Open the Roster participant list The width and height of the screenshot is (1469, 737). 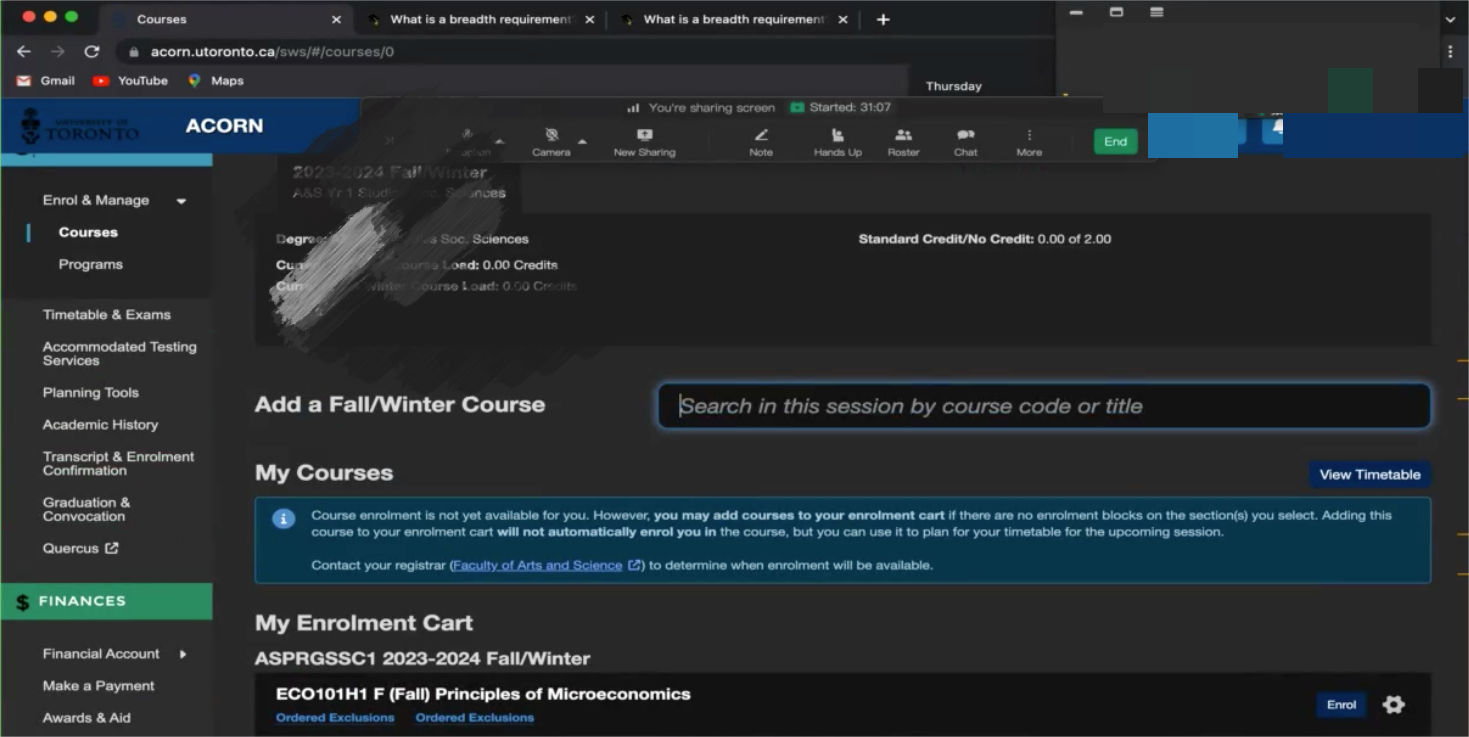[x=903, y=136]
